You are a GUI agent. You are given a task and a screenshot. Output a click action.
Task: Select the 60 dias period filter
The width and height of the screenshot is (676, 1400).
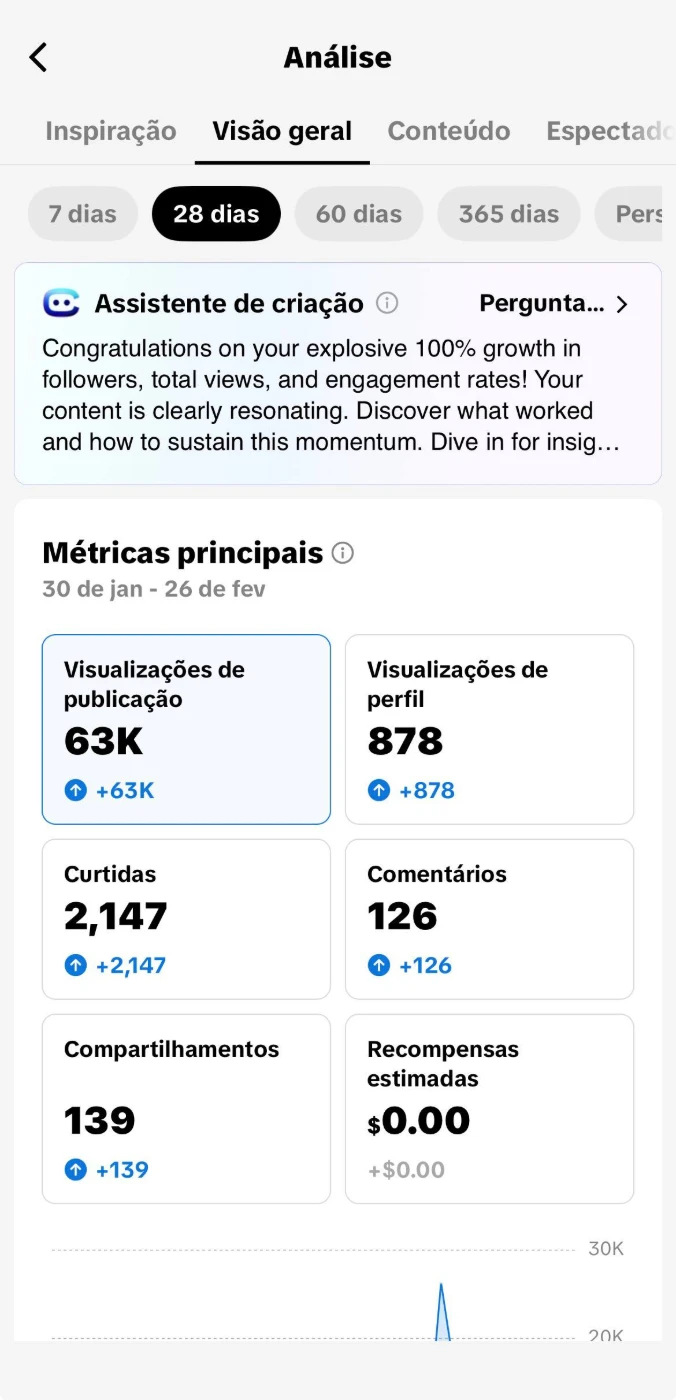pos(358,214)
